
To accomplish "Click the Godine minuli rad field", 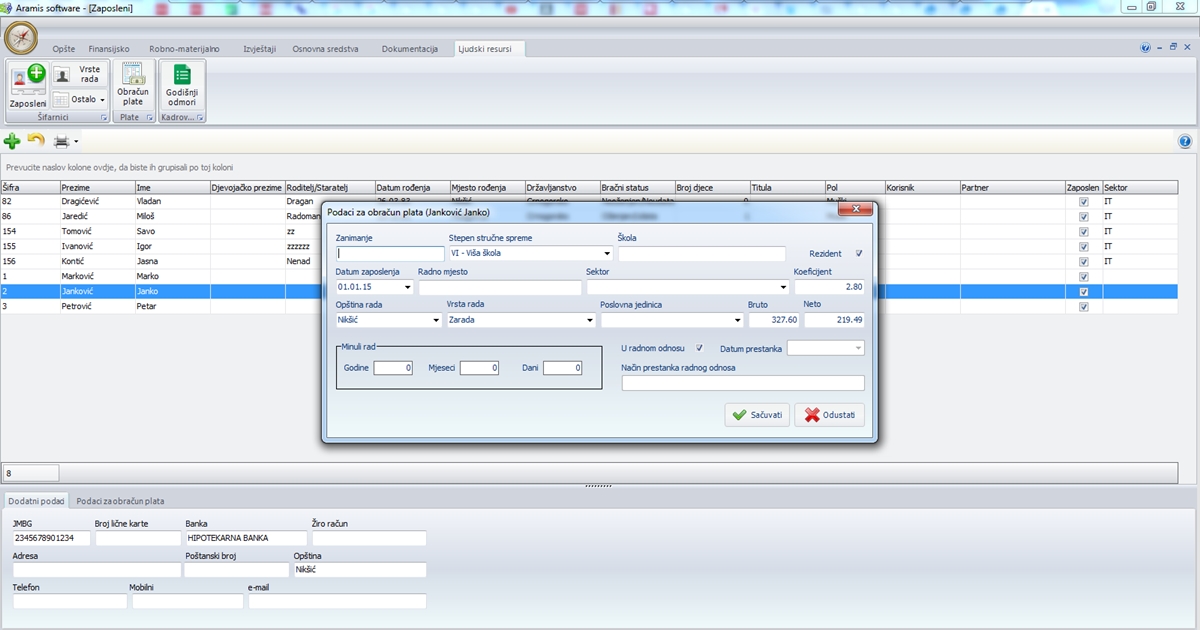I will point(393,368).
